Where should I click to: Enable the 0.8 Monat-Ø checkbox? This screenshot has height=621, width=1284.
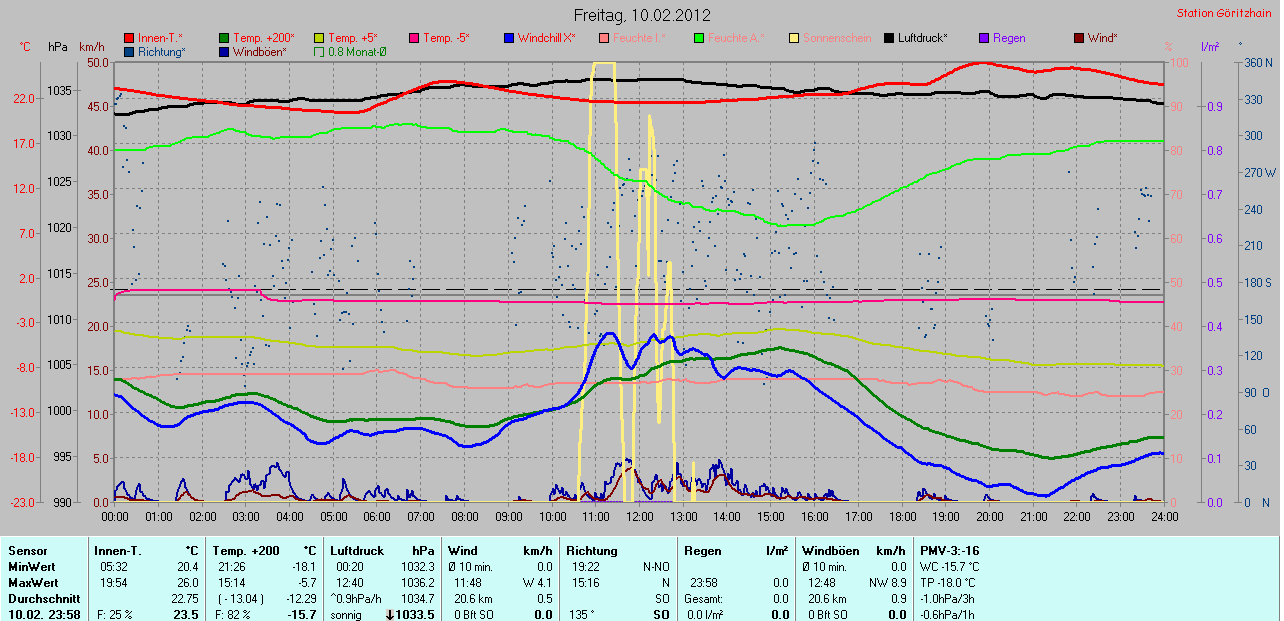(319, 52)
